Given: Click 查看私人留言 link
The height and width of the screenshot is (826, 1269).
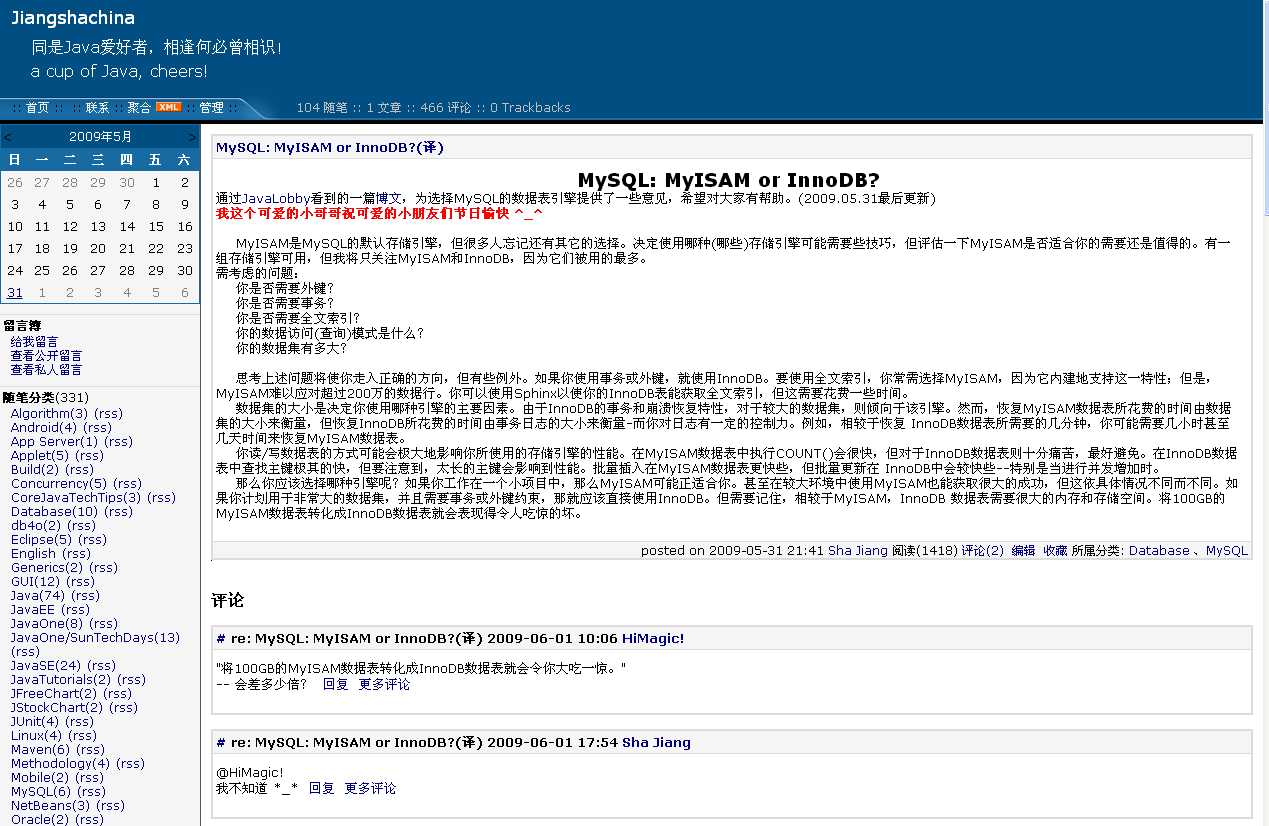Looking at the screenshot, I should (46, 370).
